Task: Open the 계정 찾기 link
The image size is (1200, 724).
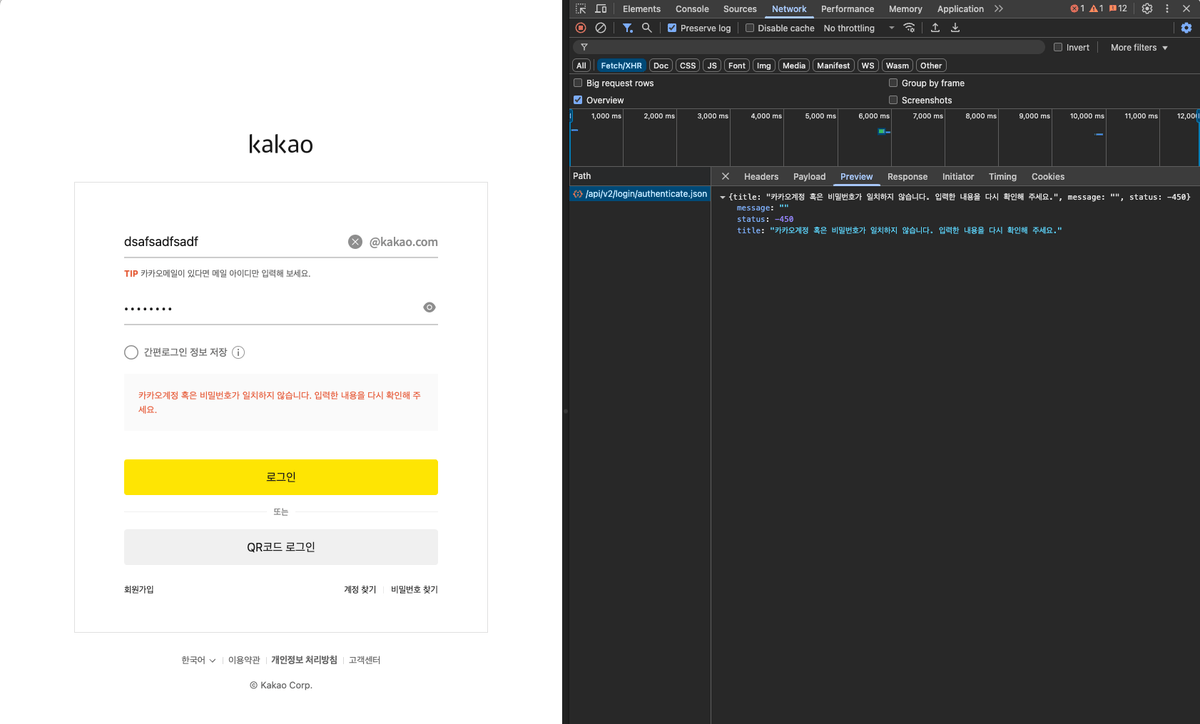Action: 360,590
